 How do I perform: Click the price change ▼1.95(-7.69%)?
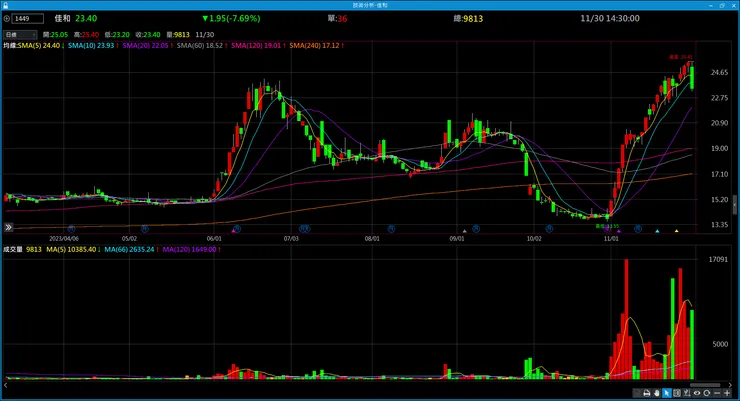231,18
